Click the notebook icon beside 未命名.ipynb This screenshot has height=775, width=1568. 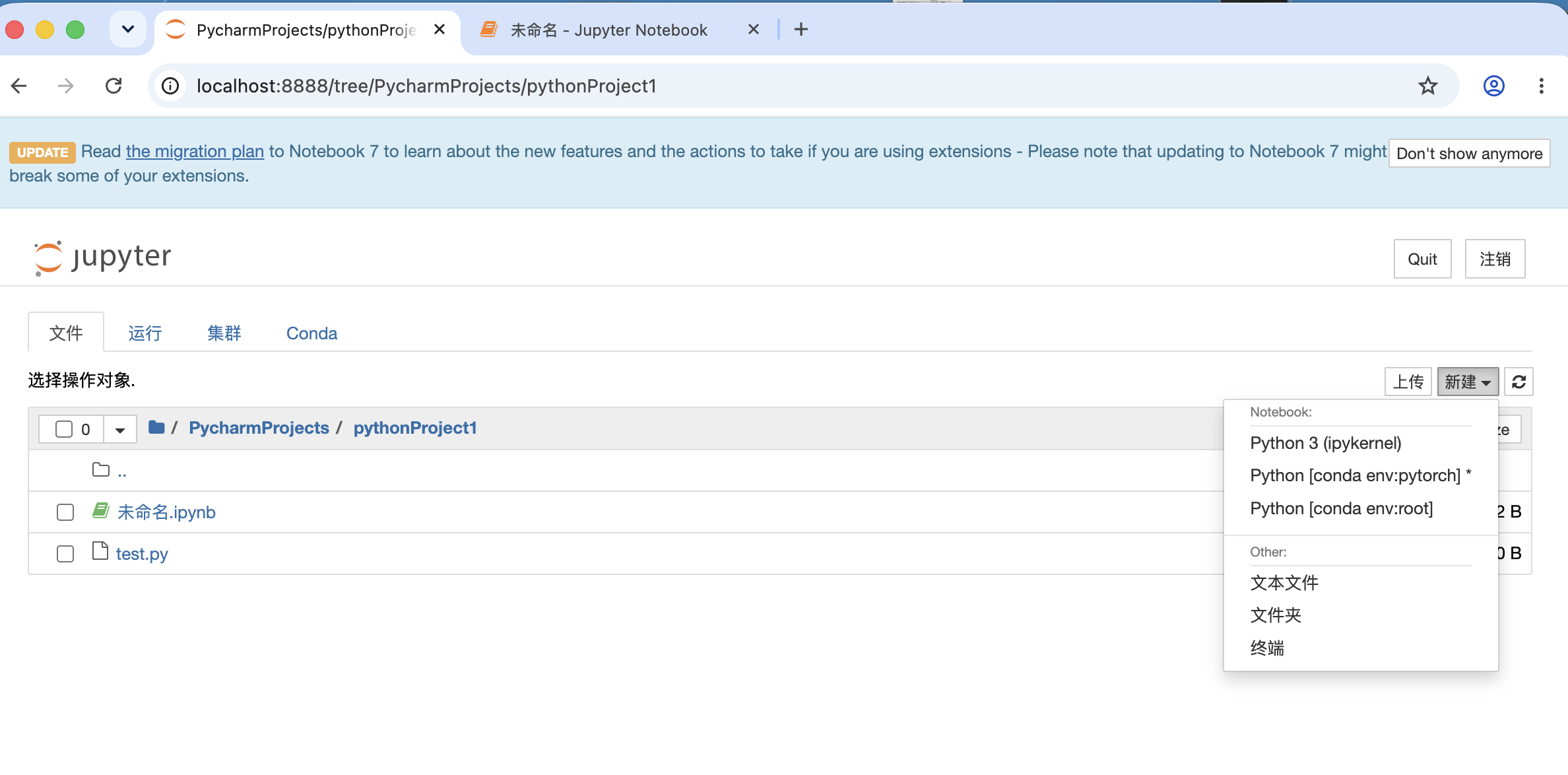point(100,510)
